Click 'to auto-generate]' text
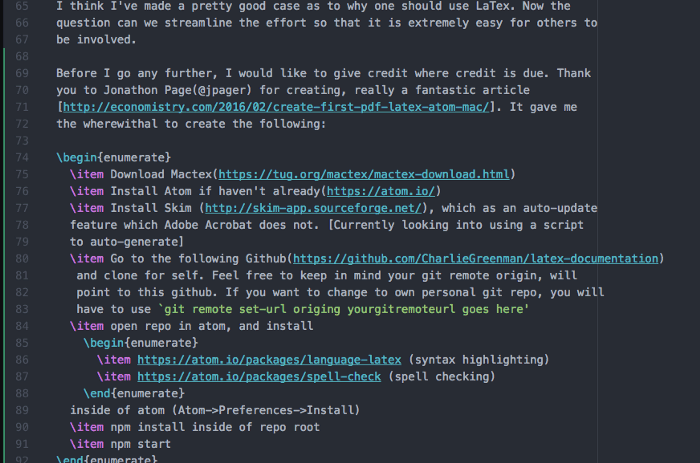700x463 pixels. click(x=127, y=242)
